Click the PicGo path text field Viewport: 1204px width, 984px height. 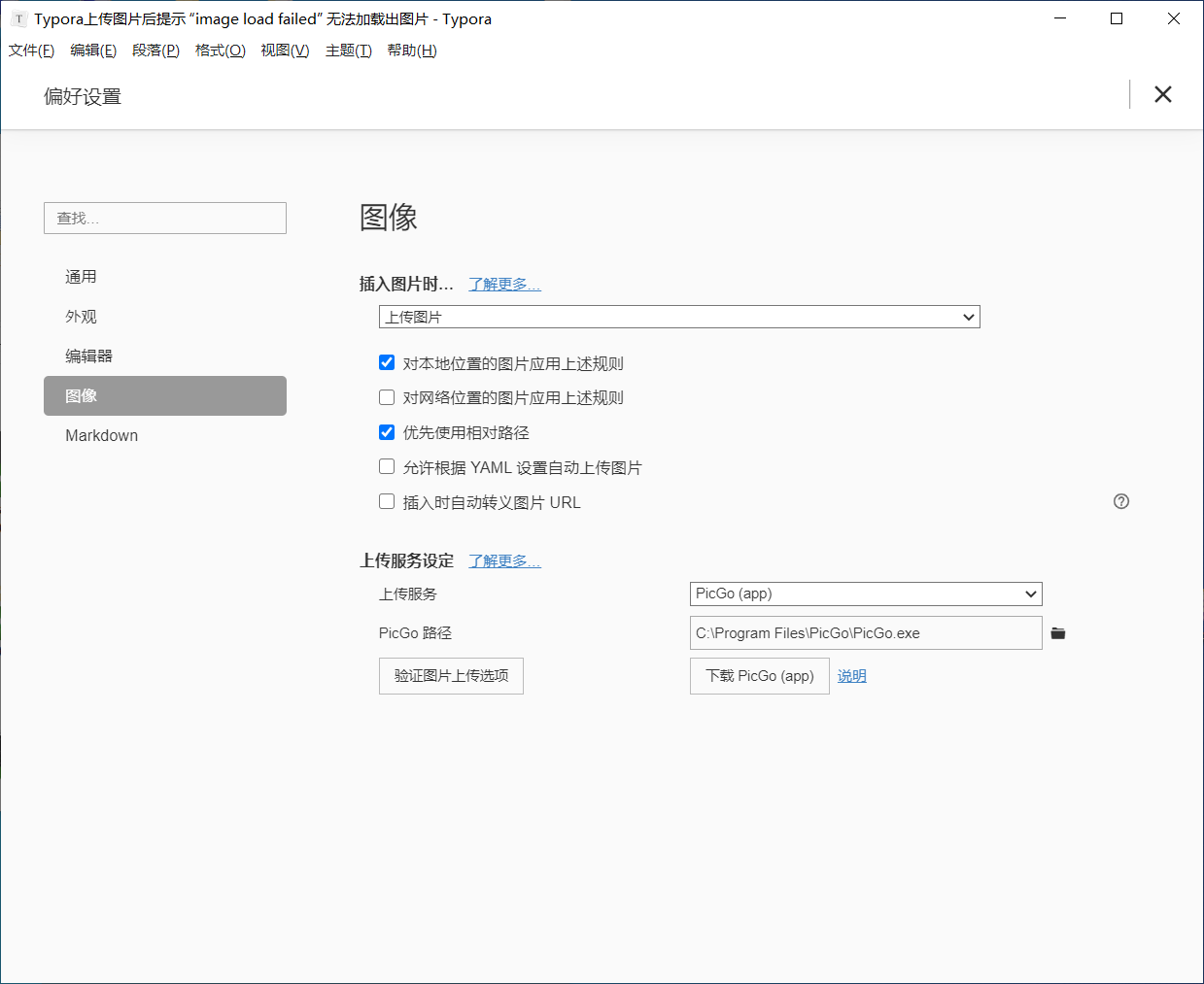tap(866, 632)
